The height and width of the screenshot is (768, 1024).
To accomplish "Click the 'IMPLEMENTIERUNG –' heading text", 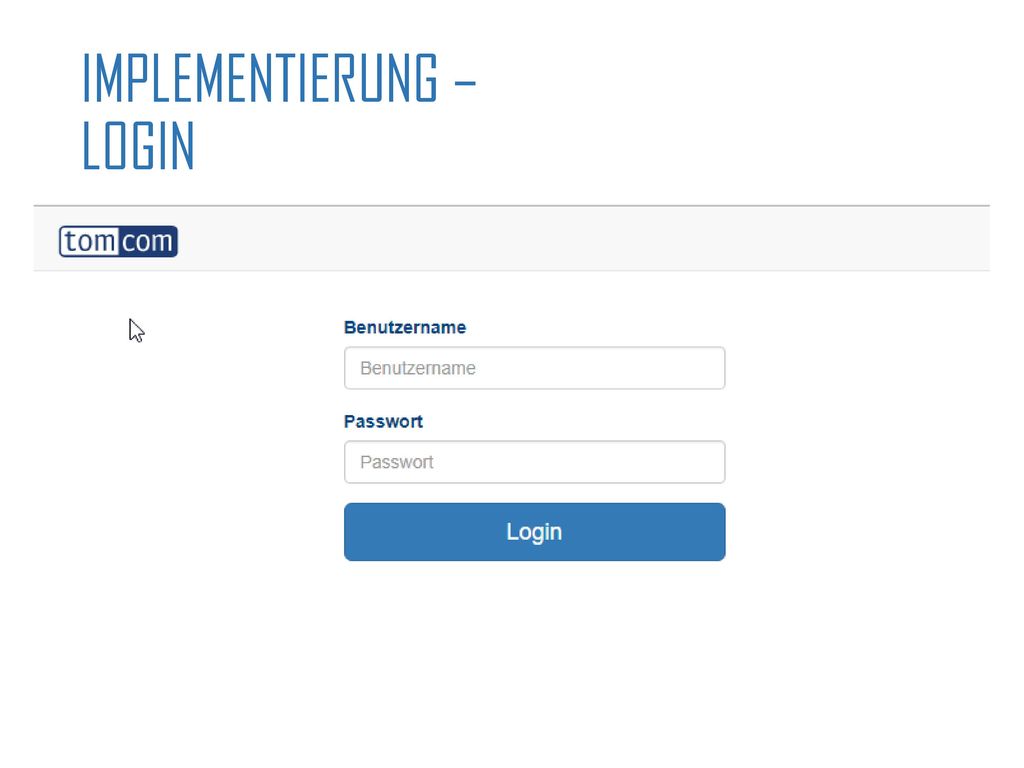I will (279, 78).
